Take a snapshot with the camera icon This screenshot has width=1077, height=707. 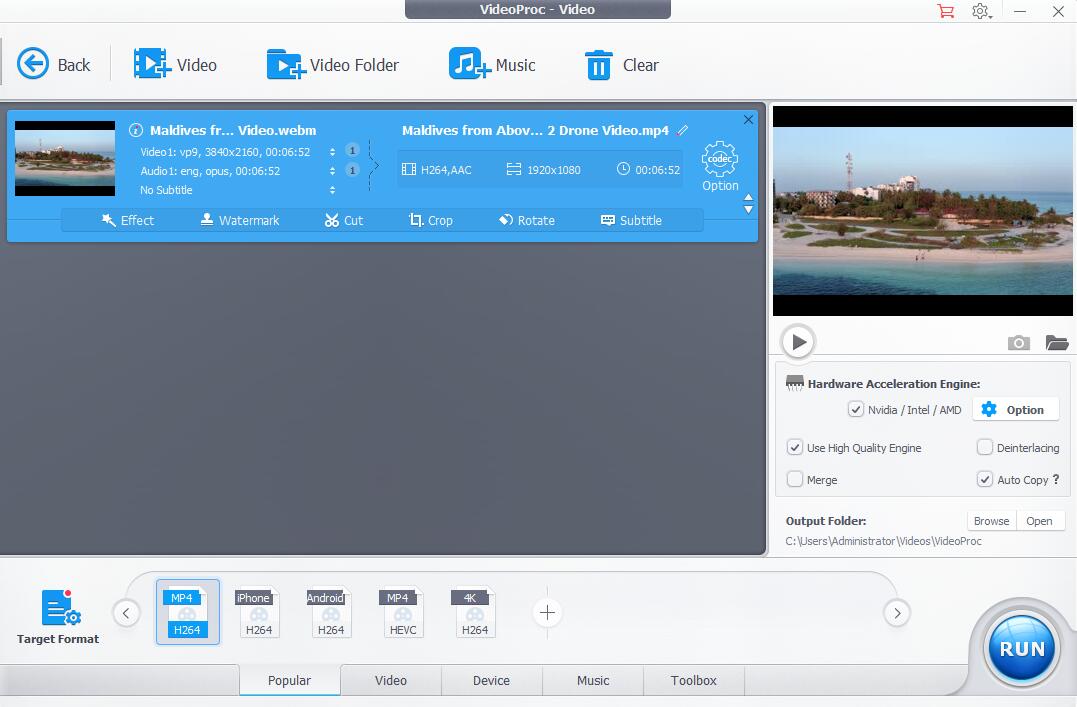click(x=1018, y=342)
